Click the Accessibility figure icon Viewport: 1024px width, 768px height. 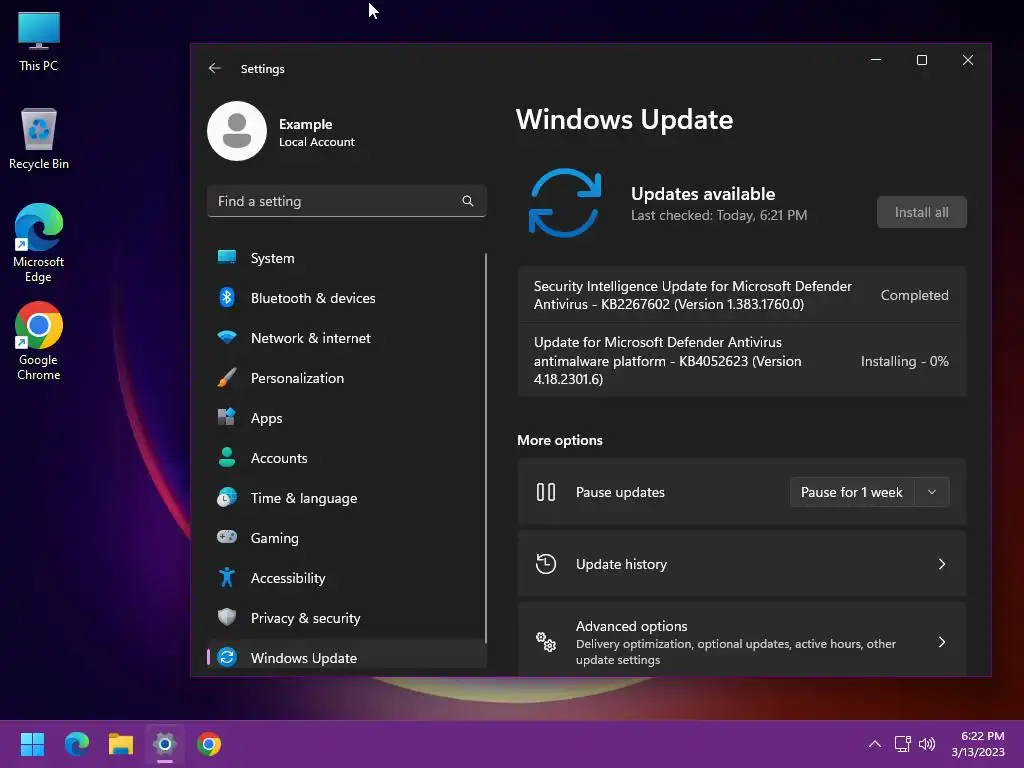[227, 577]
